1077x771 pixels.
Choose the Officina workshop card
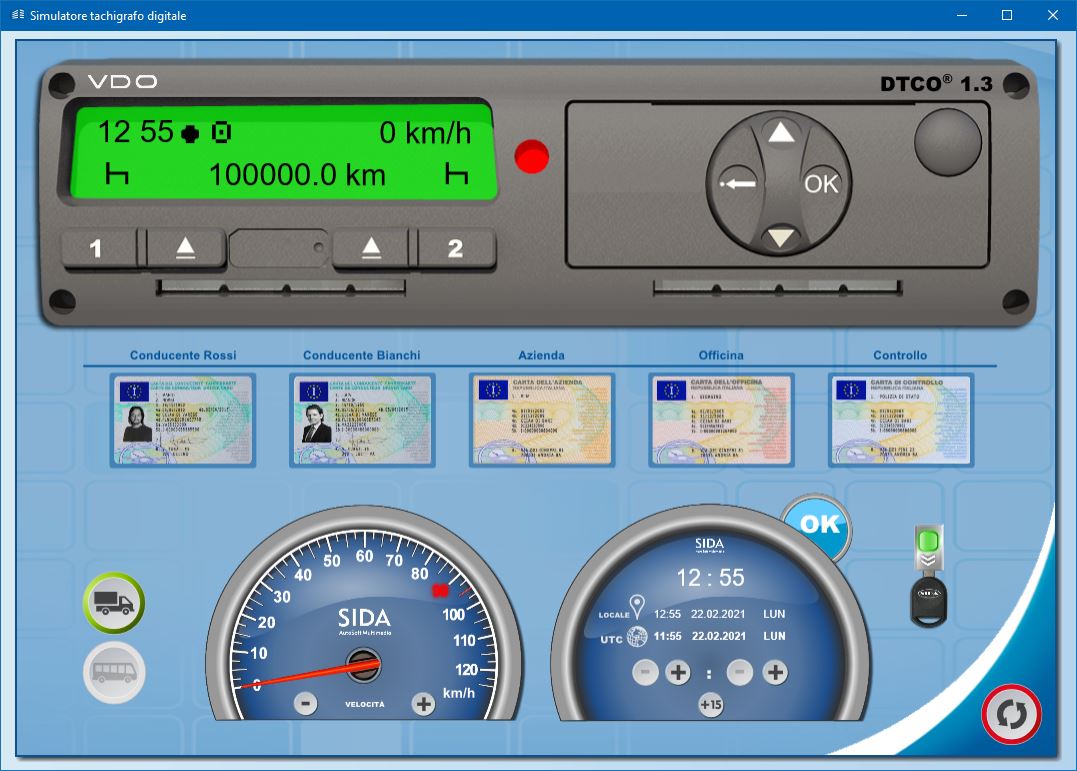point(721,419)
